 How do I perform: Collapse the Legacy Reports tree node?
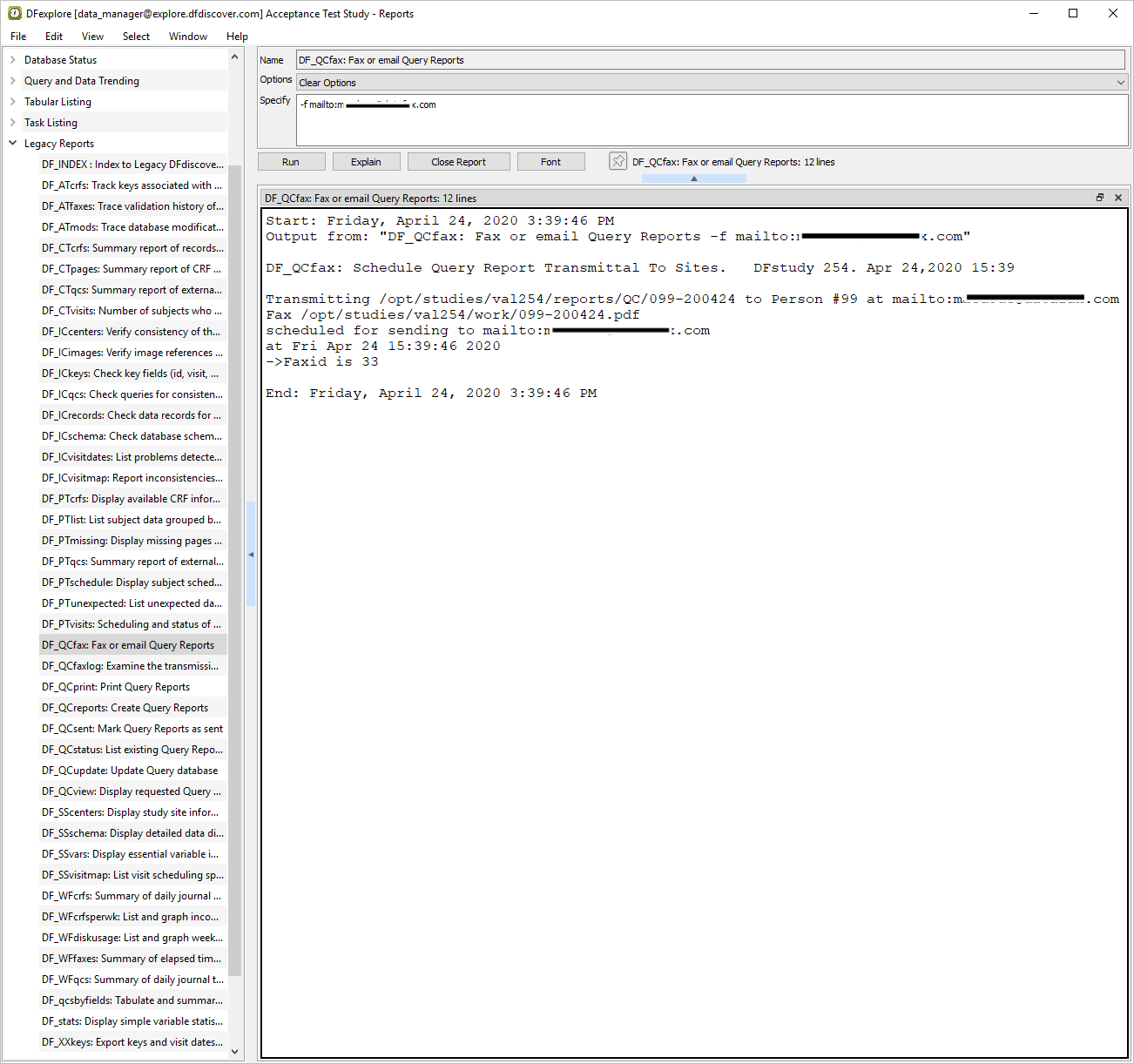coord(12,144)
